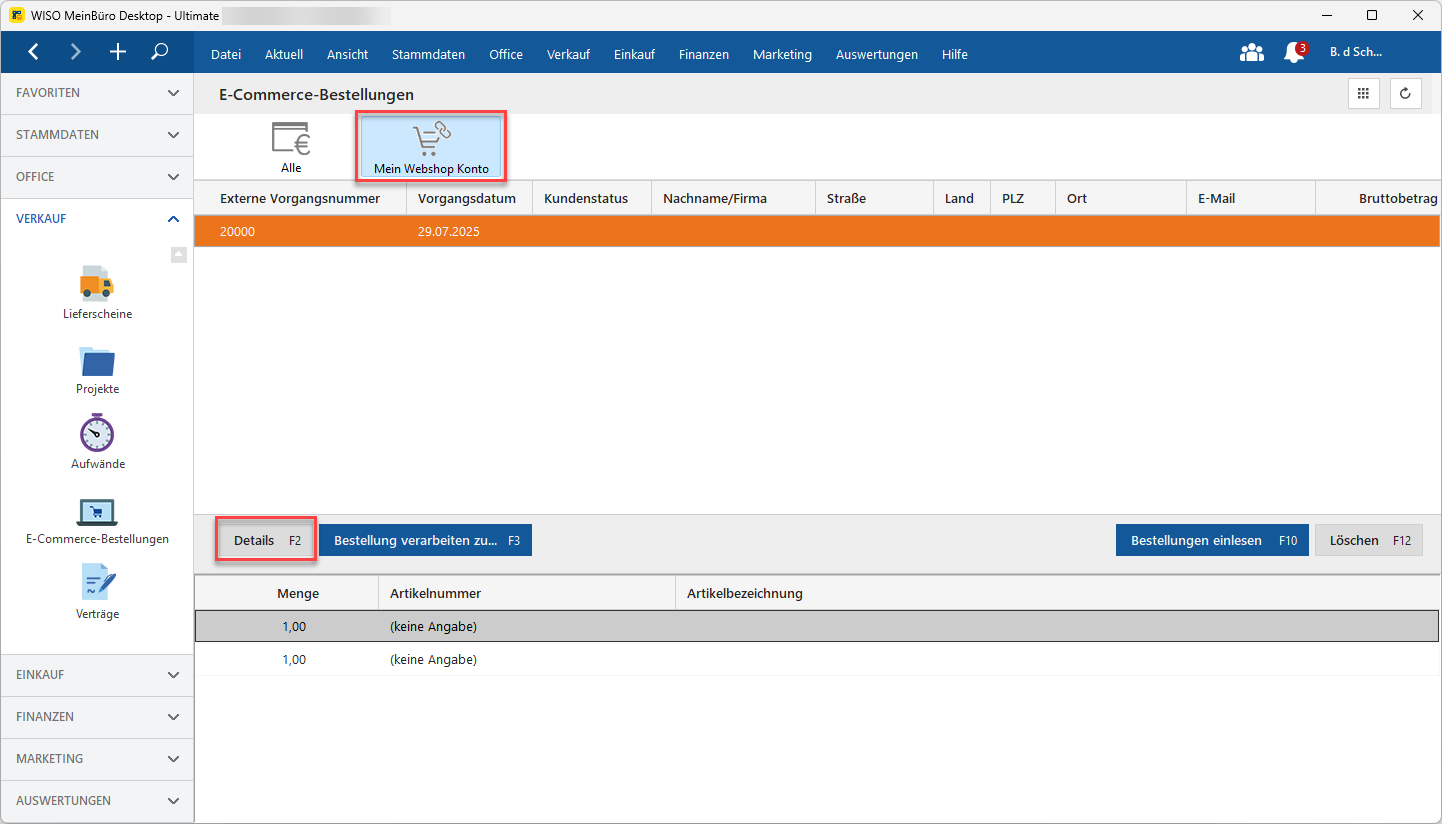The width and height of the screenshot is (1442, 824).
Task: Collapse the Verkauf sidebar section
Action: [x=97, y=219]
